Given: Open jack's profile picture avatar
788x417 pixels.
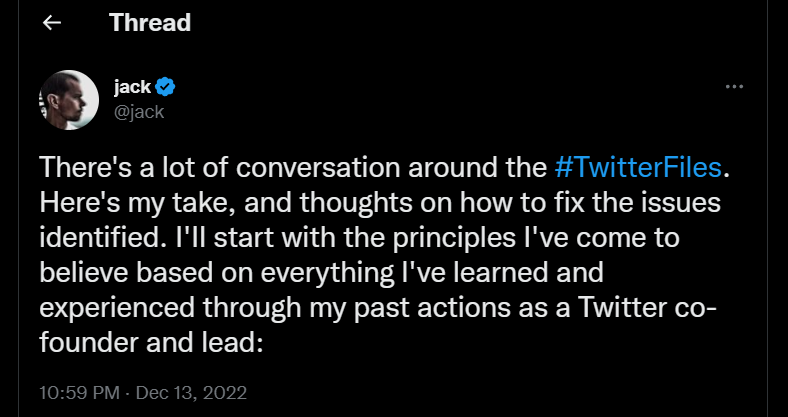Looking at the screenshot, I should [x=69, y=100].
